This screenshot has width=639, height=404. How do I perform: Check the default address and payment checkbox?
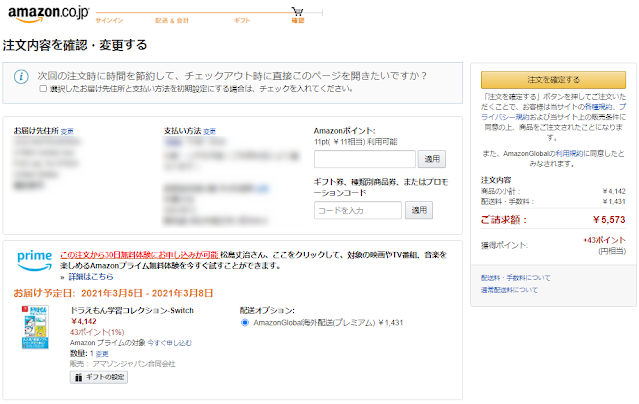[x=43, y=88]
